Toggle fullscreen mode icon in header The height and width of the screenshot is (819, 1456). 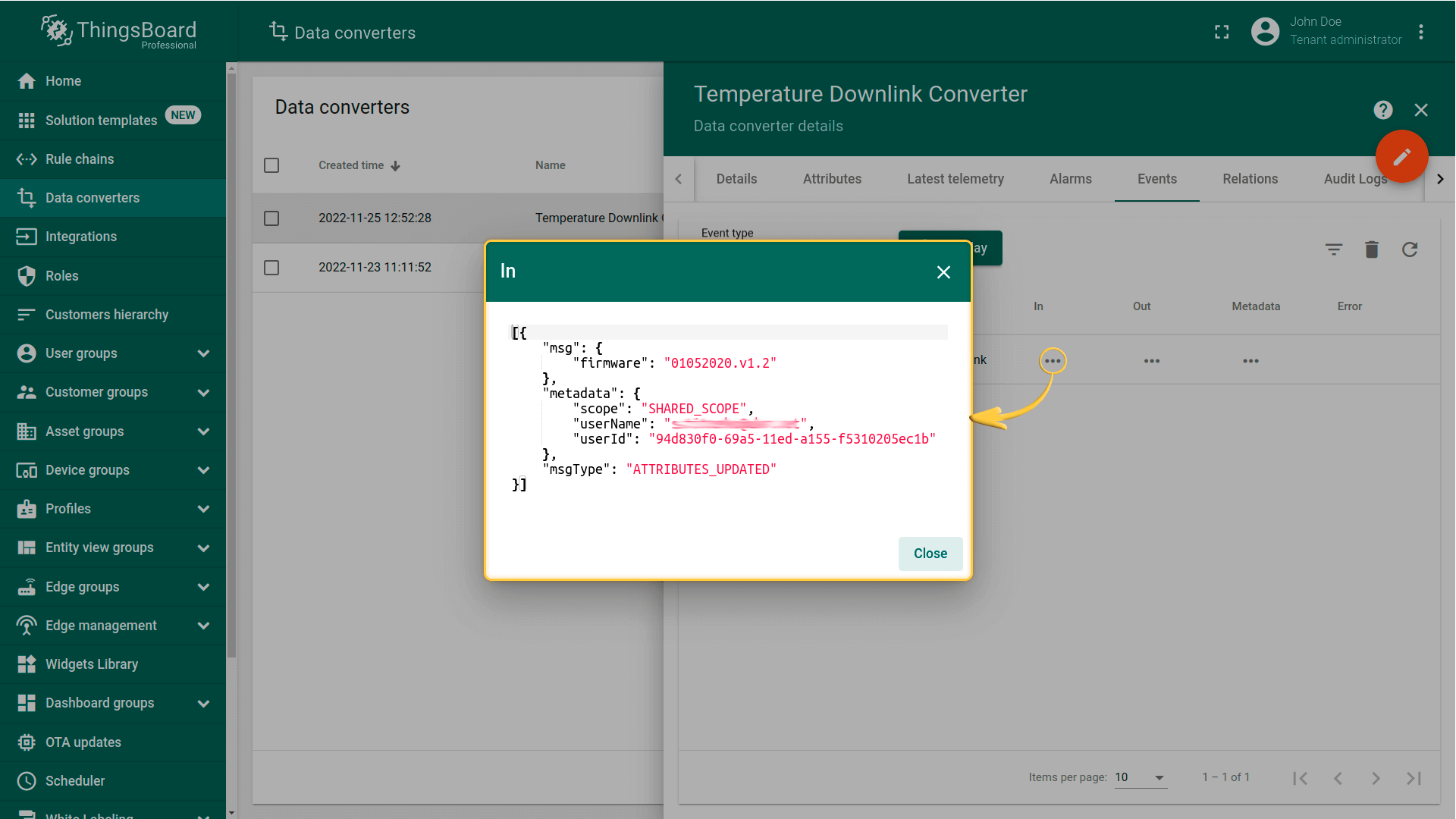(1222, 32)
